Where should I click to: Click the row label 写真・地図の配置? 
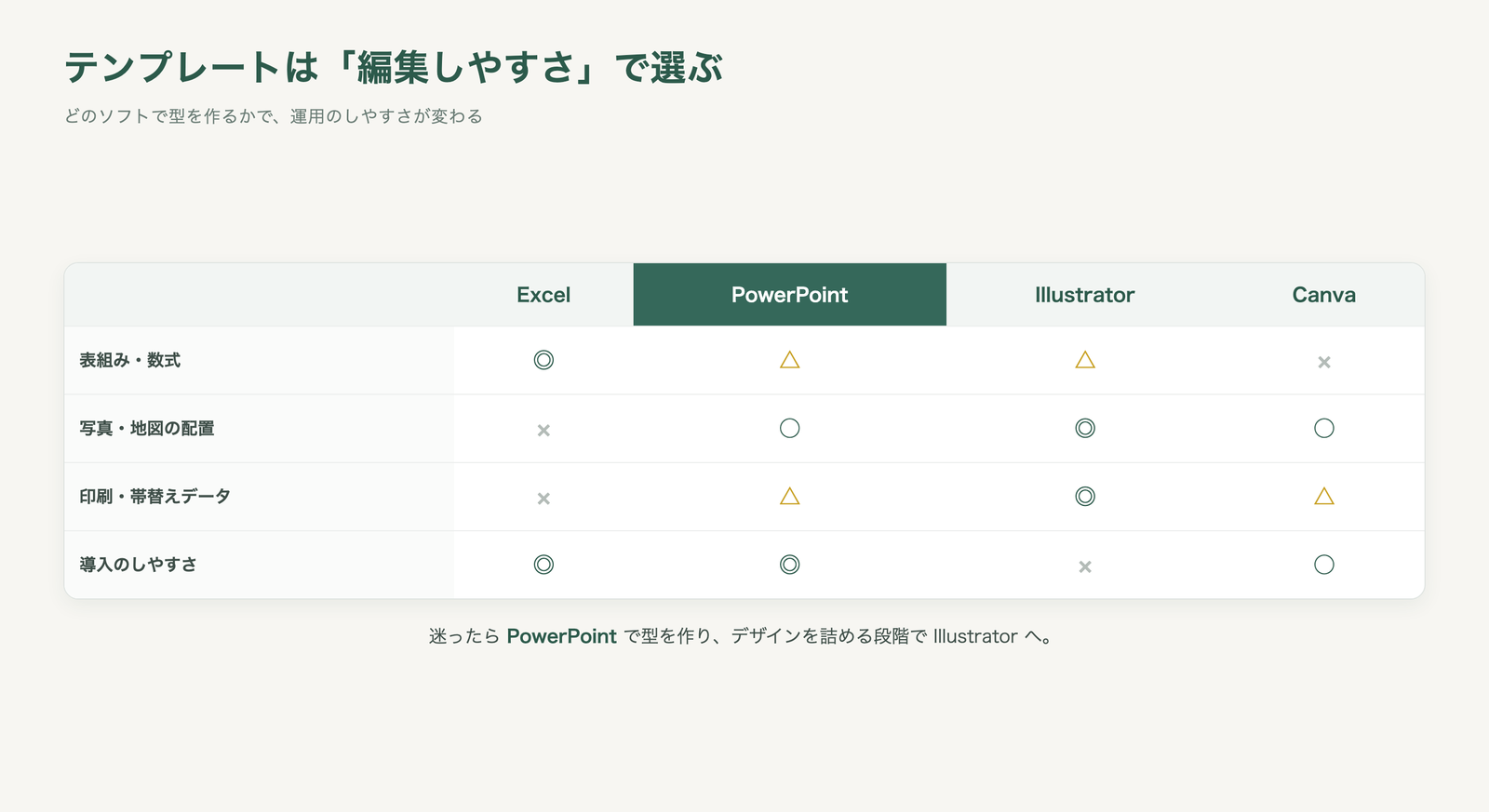pos(147,429)
